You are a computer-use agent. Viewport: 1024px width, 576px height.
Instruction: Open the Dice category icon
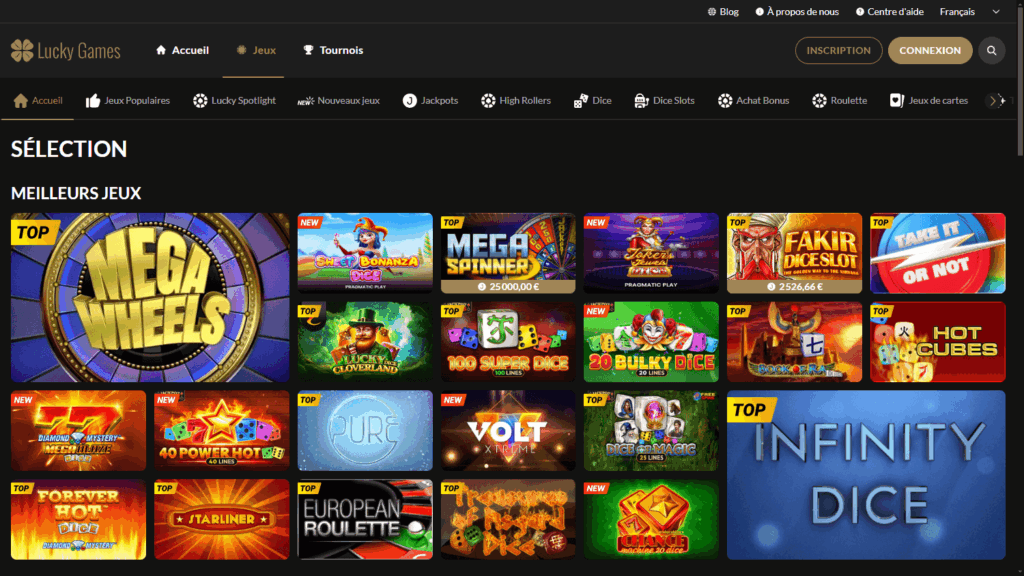(581, 101)
